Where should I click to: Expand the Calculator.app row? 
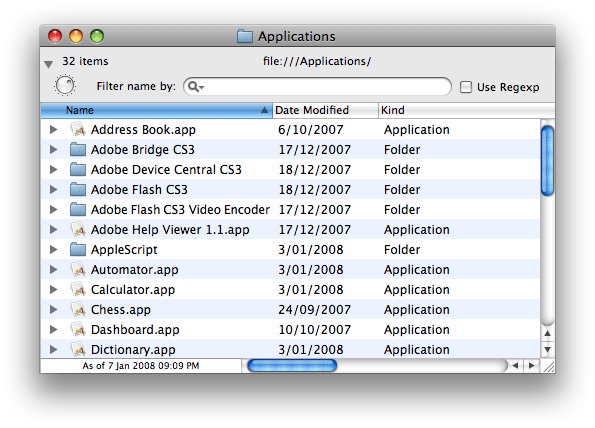tap(54, 290)
